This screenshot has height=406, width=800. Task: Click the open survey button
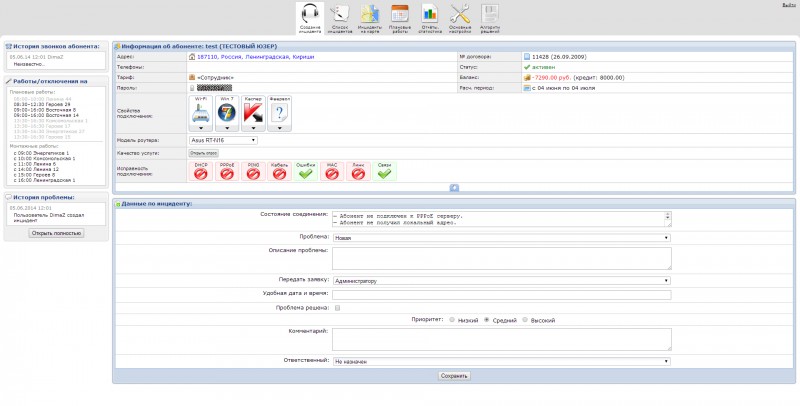[204, 153]
